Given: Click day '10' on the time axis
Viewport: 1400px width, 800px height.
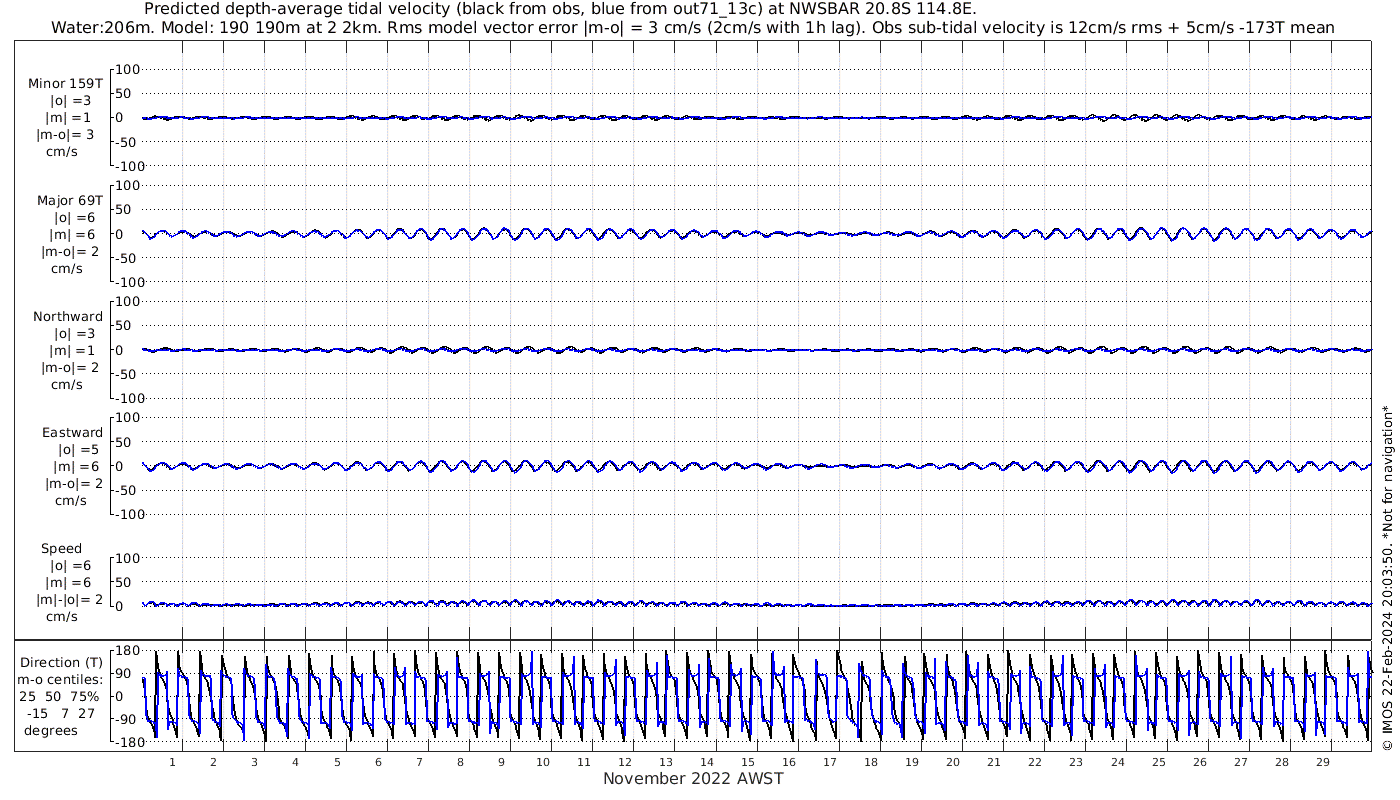Looking at the screenshot, I should pyautogui.click(x=543, y=762).
